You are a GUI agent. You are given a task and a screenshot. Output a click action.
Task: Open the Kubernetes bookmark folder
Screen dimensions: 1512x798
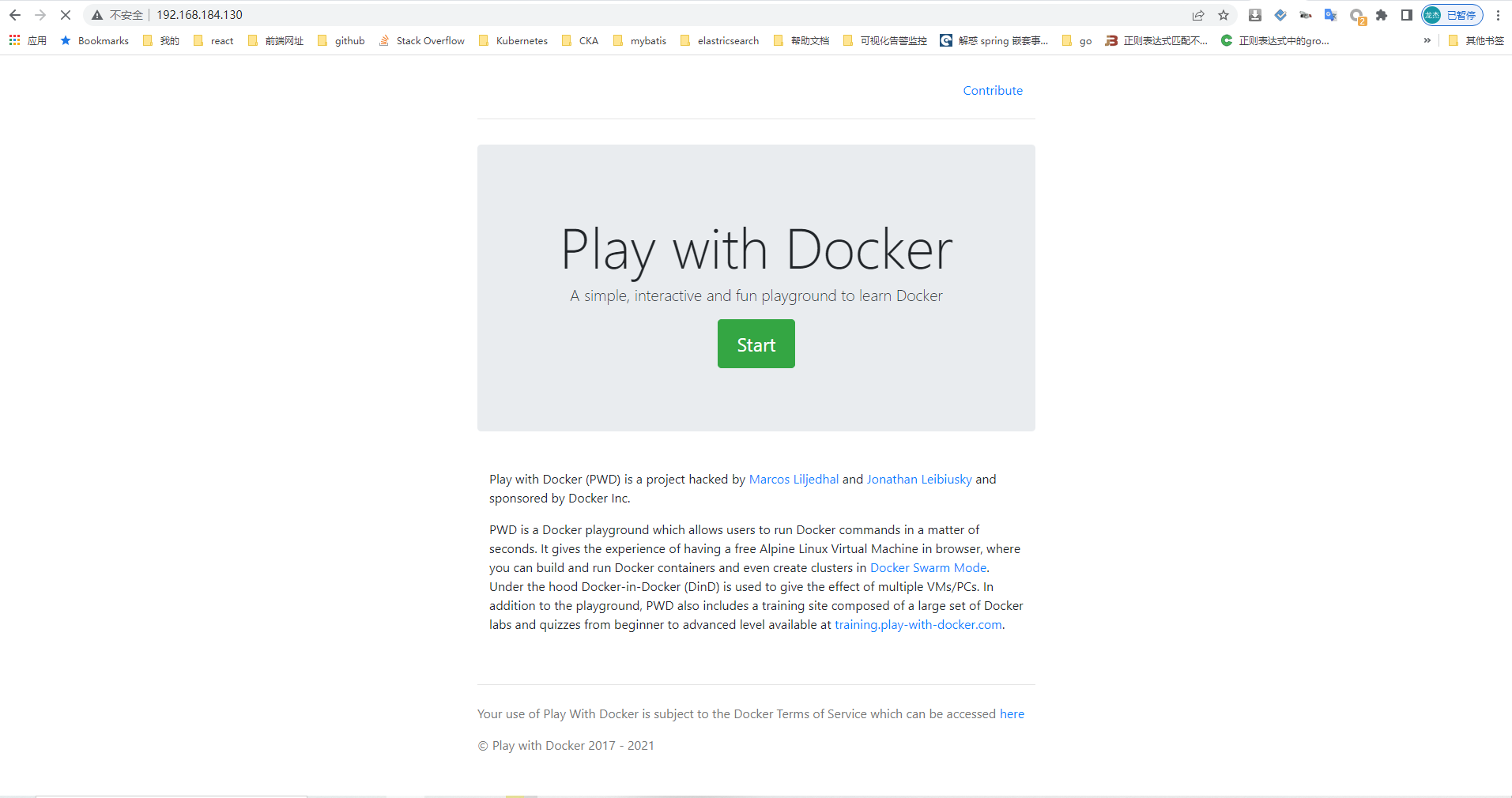click(x=513, y=40)
